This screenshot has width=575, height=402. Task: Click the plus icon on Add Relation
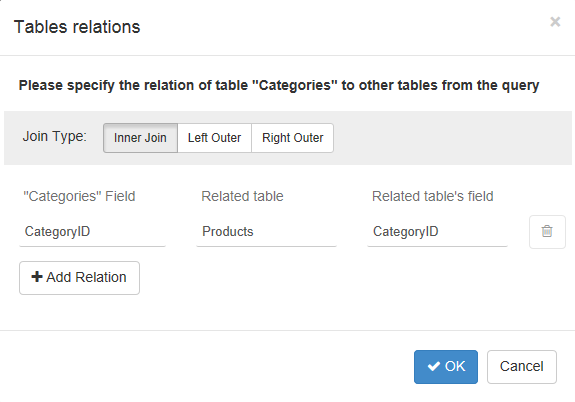point(37,277)
